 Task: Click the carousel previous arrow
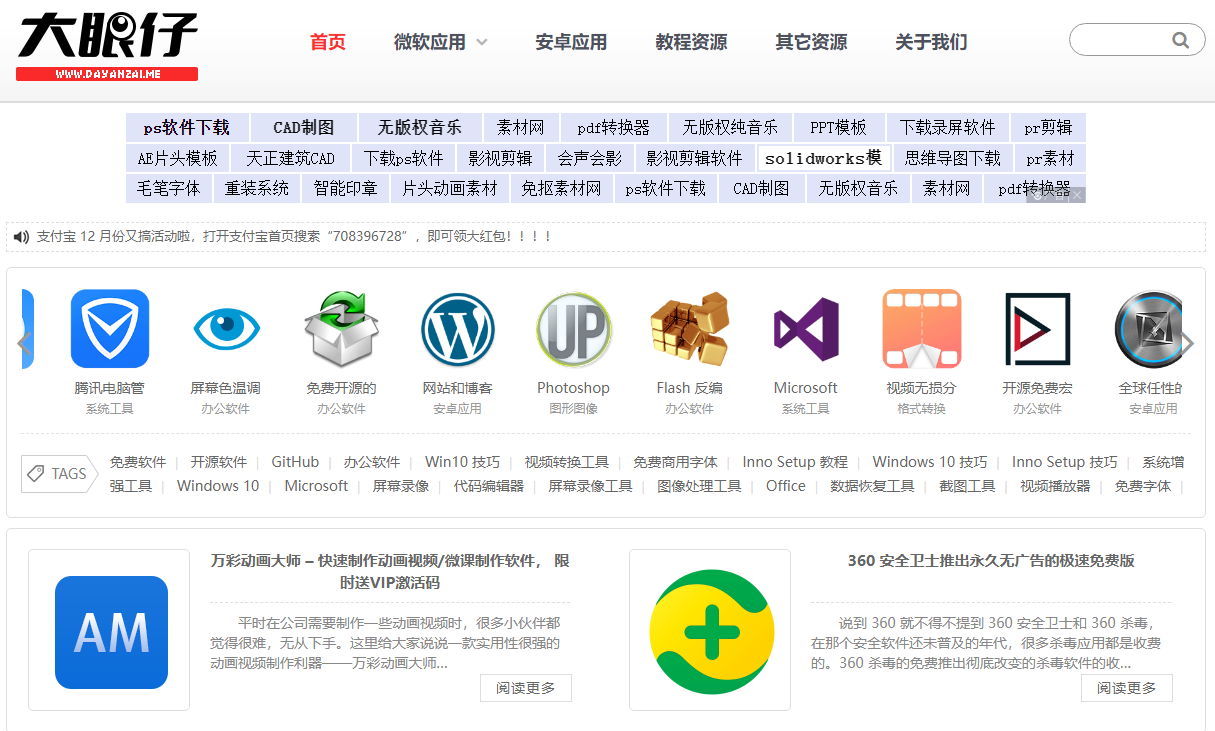point(23,343)
